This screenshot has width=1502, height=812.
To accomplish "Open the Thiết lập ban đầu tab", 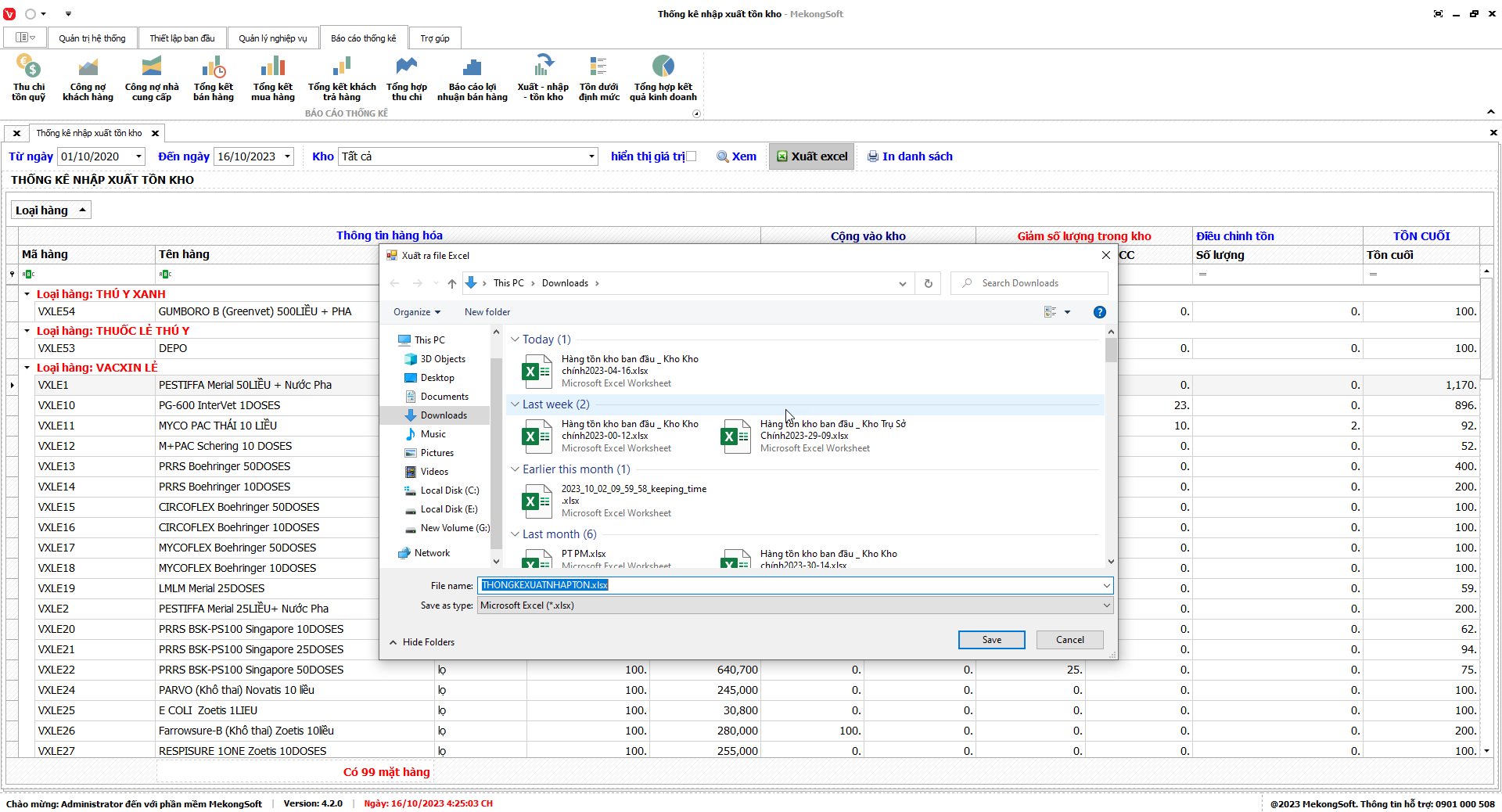I will pos(182,38).
